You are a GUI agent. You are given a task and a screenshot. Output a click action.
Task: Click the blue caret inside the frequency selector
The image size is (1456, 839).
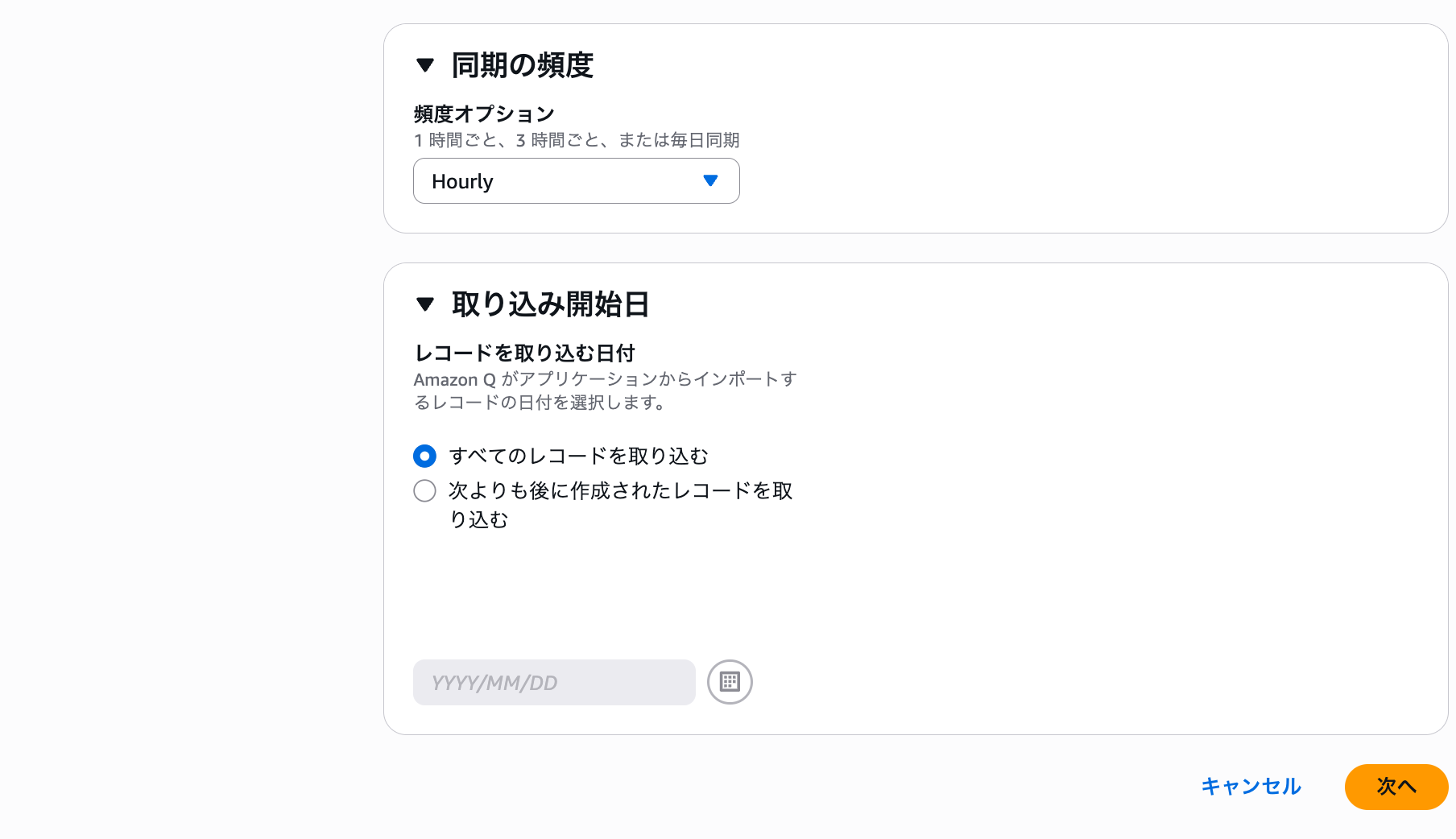pyautogui.click(x=710, y=181)
